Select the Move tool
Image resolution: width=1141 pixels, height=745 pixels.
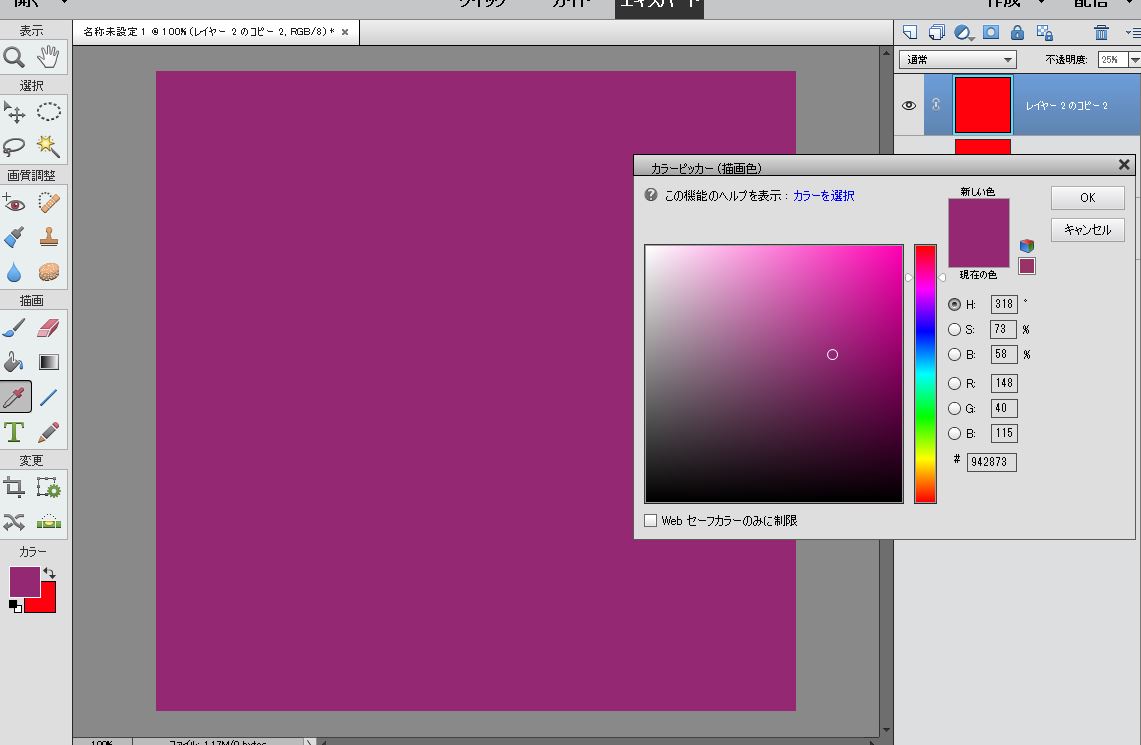coord(14,112)
